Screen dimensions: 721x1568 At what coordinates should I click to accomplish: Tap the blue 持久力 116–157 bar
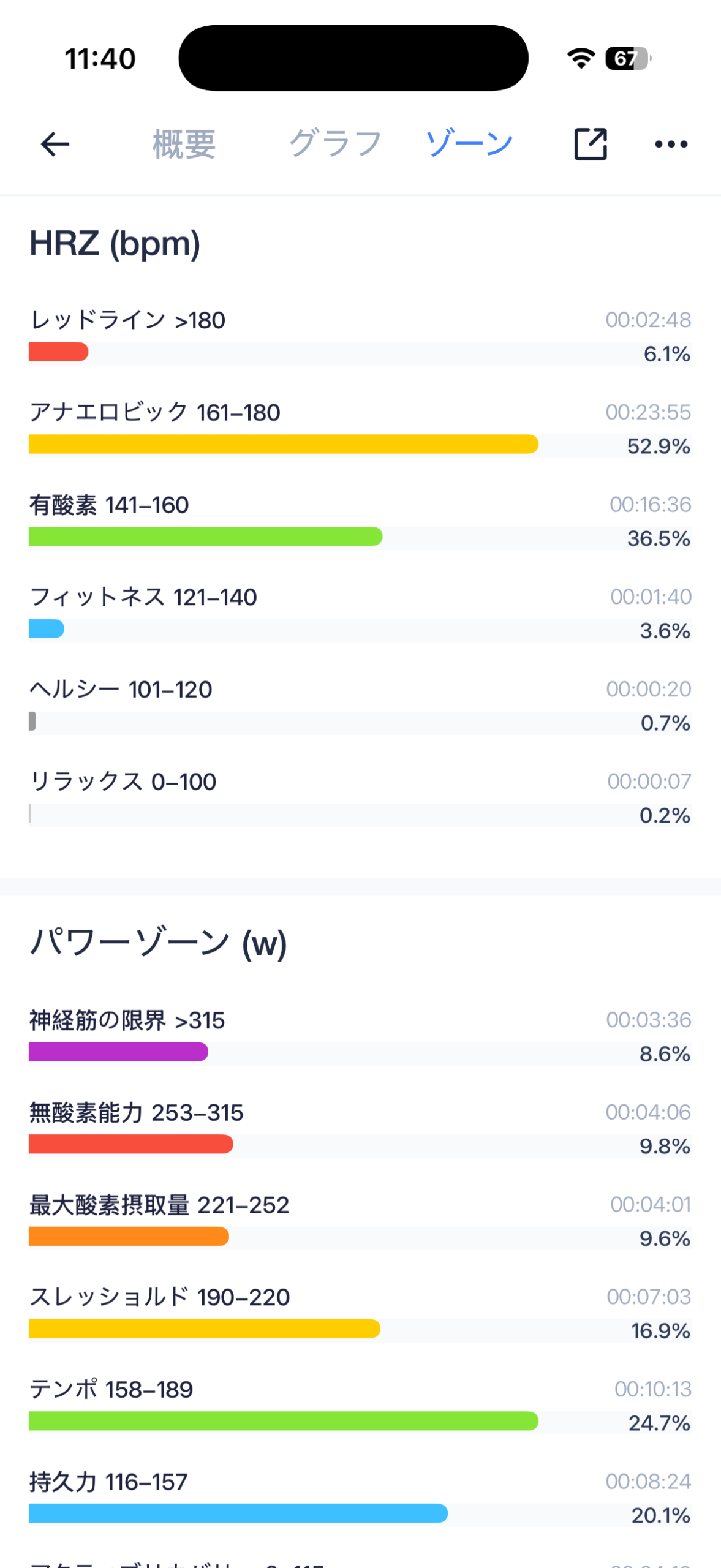[x=238, y=1513]
